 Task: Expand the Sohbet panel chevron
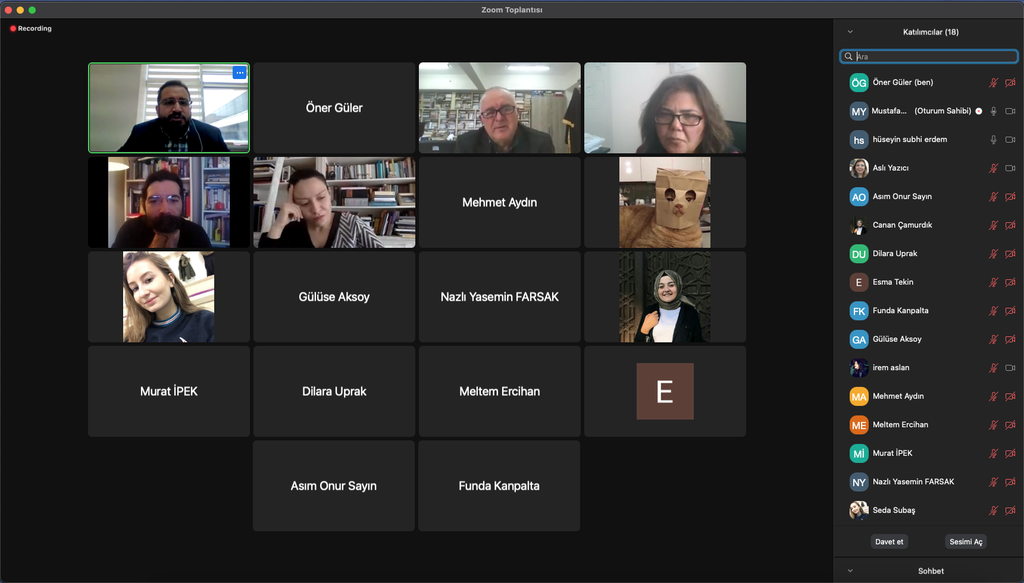[x=850, y=571]
